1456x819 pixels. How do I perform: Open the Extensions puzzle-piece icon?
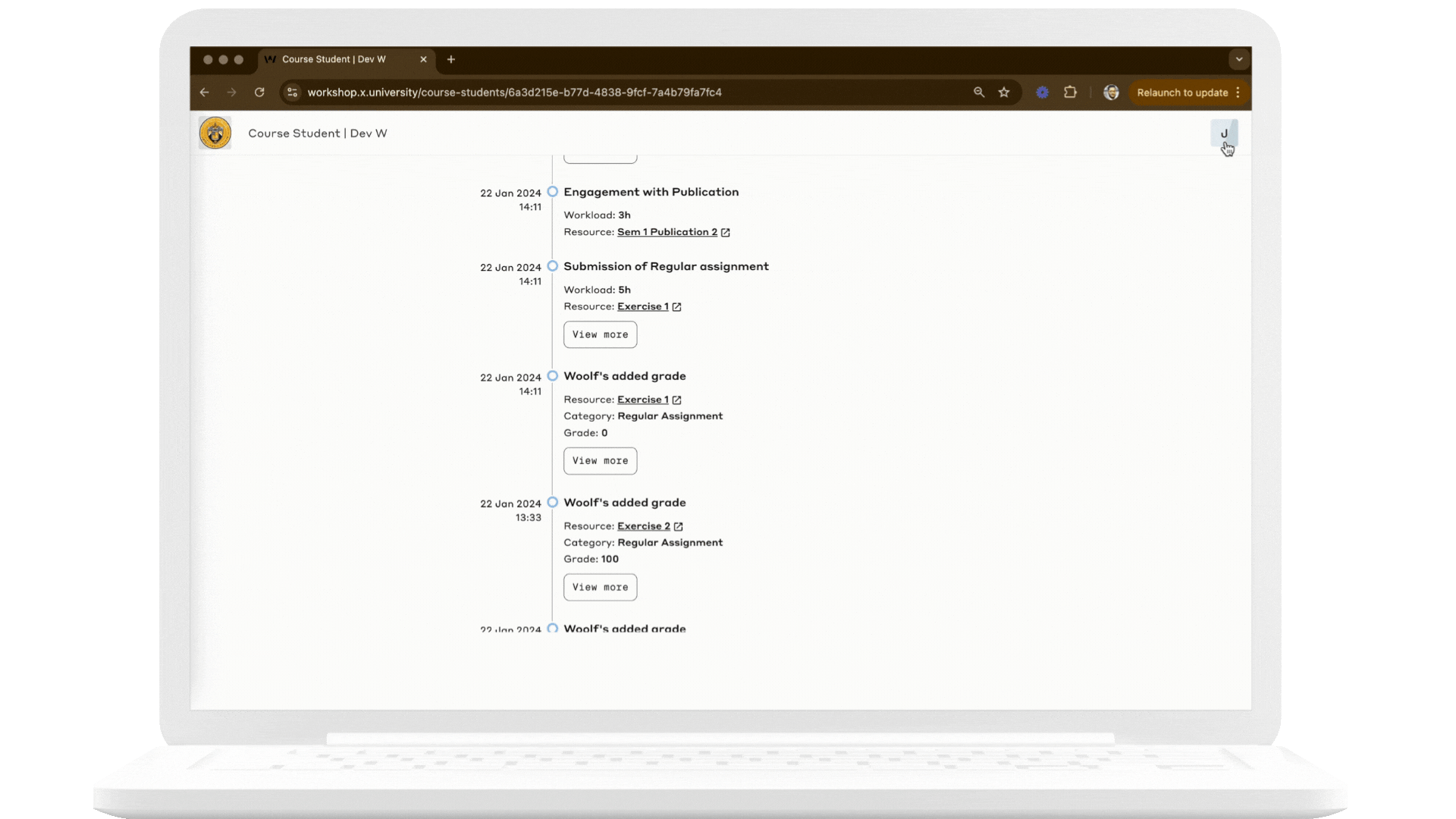coord(1070,92)
